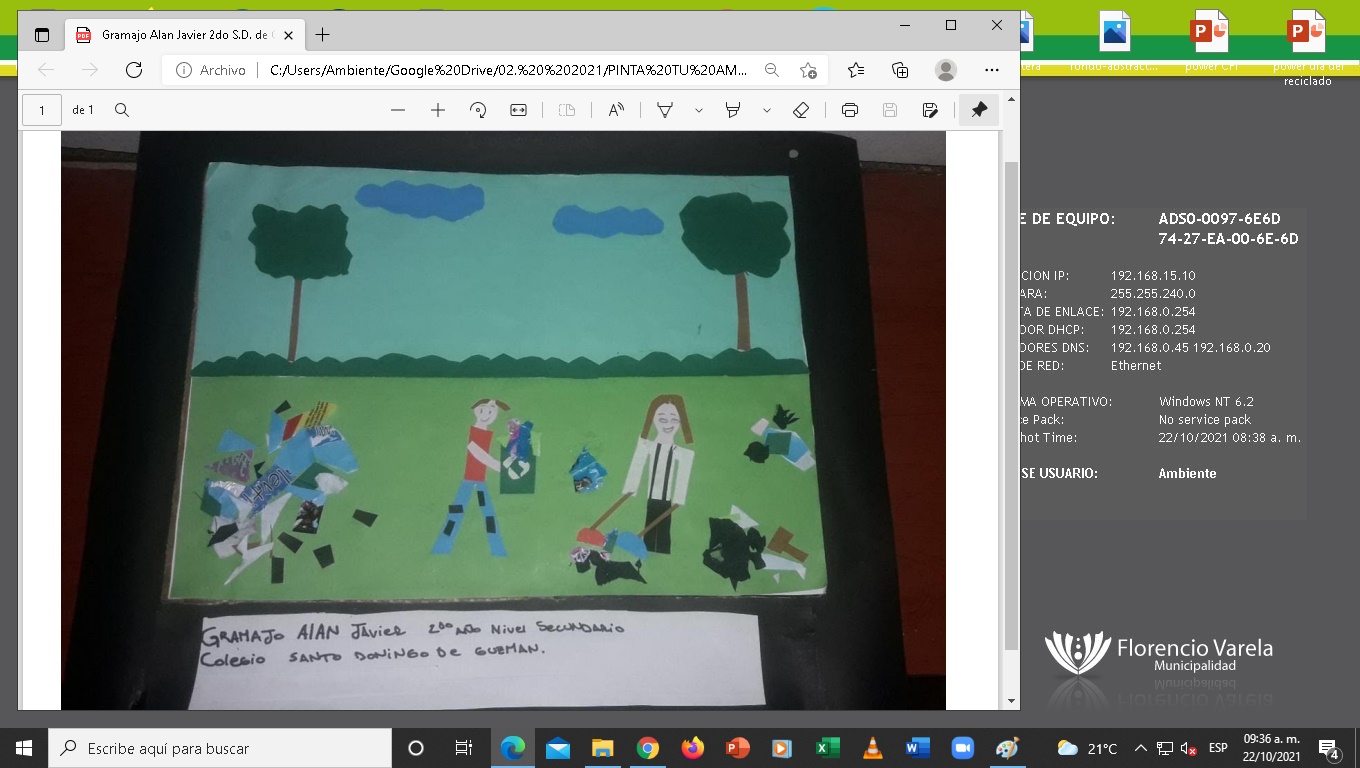Click the Archivo site information button
1360x768 pixels.
(x=211, y=70)
